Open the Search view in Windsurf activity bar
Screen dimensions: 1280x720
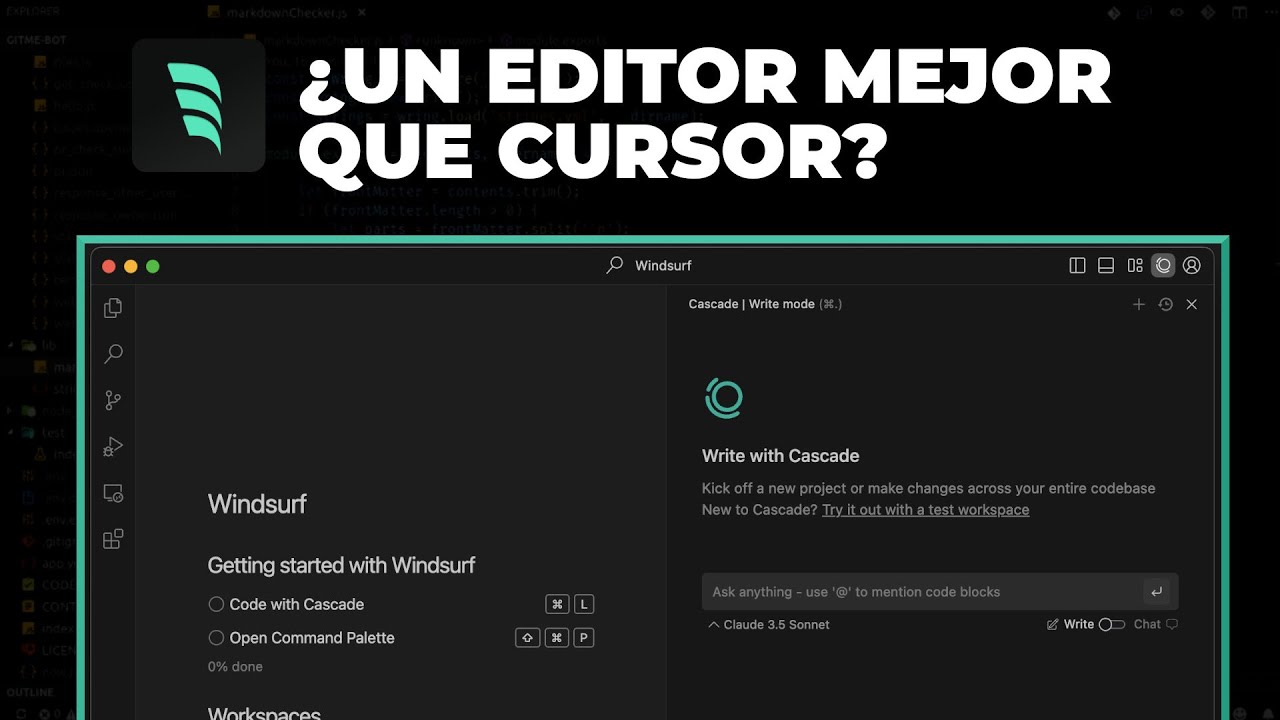[113, 354]
